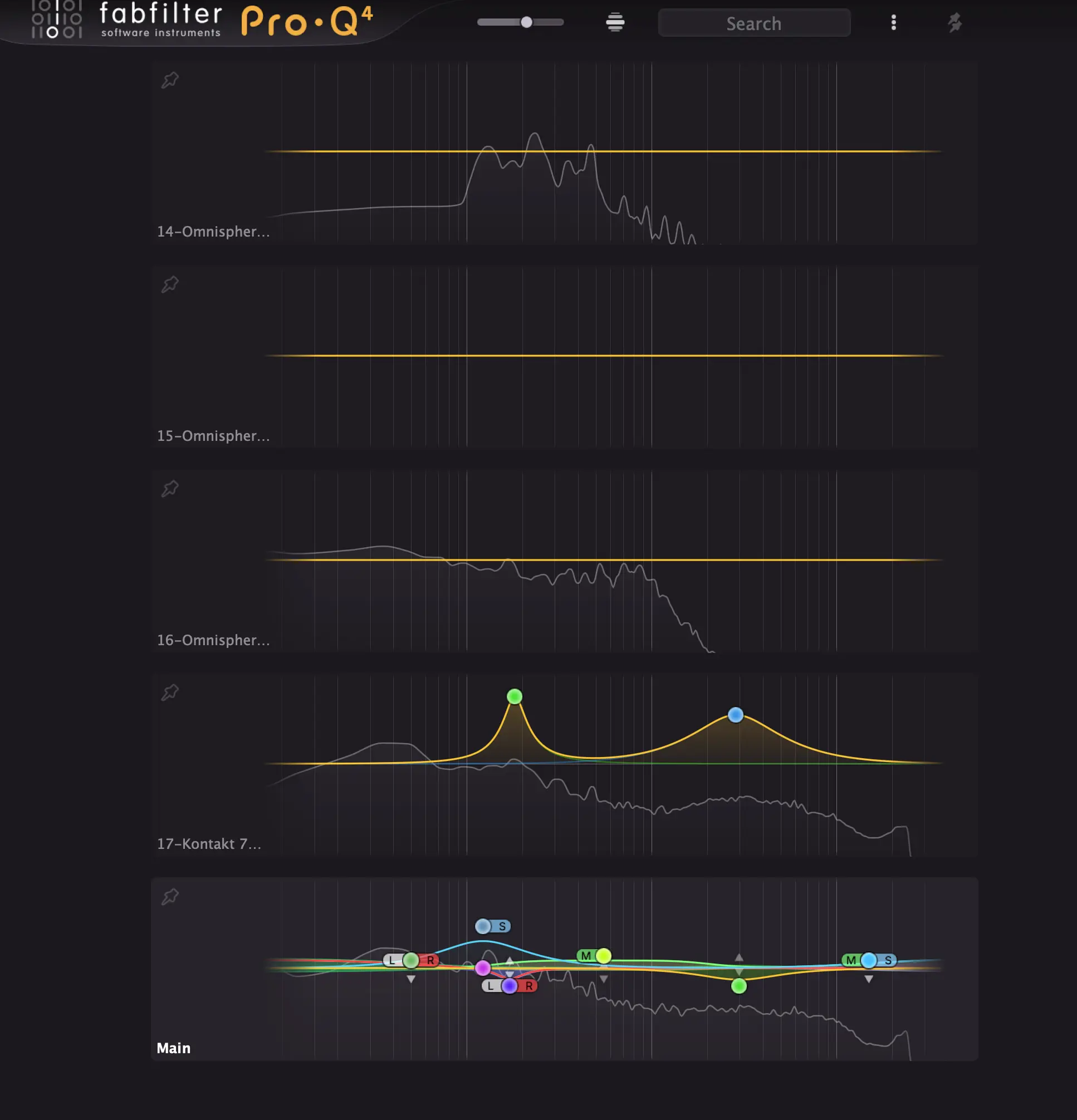
Task: Click dynamic arrow below right M/S band
Action: 868,979
